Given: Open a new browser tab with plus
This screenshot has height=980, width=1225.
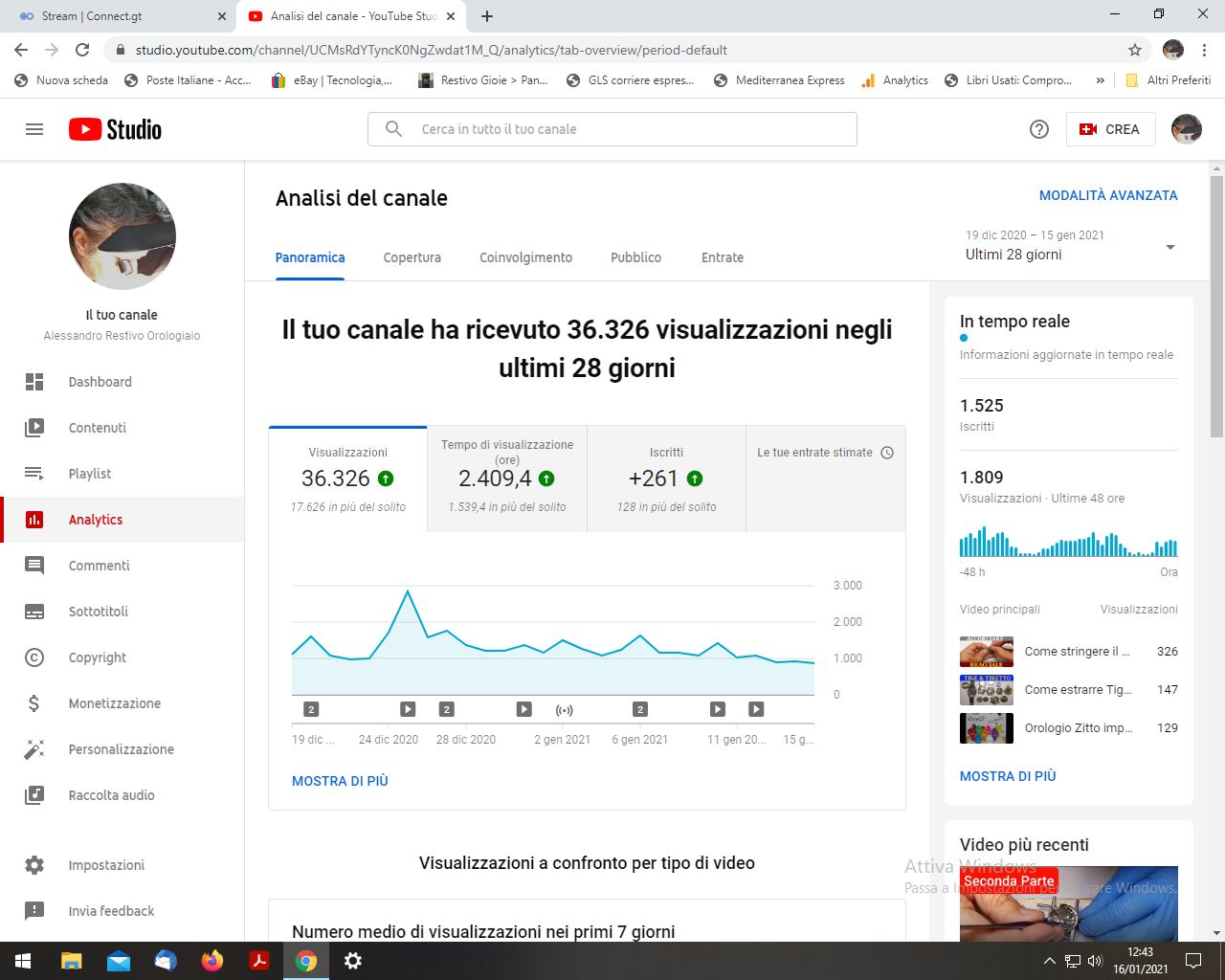Looking at the screenshot, I should pos(487,16).
